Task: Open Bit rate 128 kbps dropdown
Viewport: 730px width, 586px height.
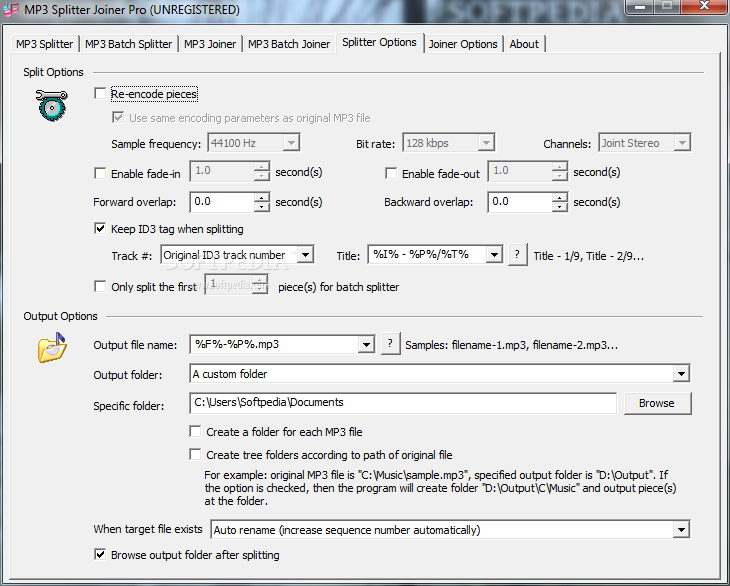Action: pos(486,143)
